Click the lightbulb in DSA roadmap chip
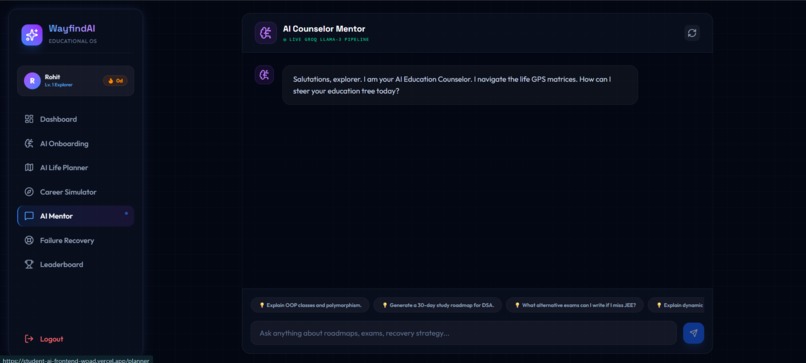This screenshot has width=806, height=363. [384, 305]
